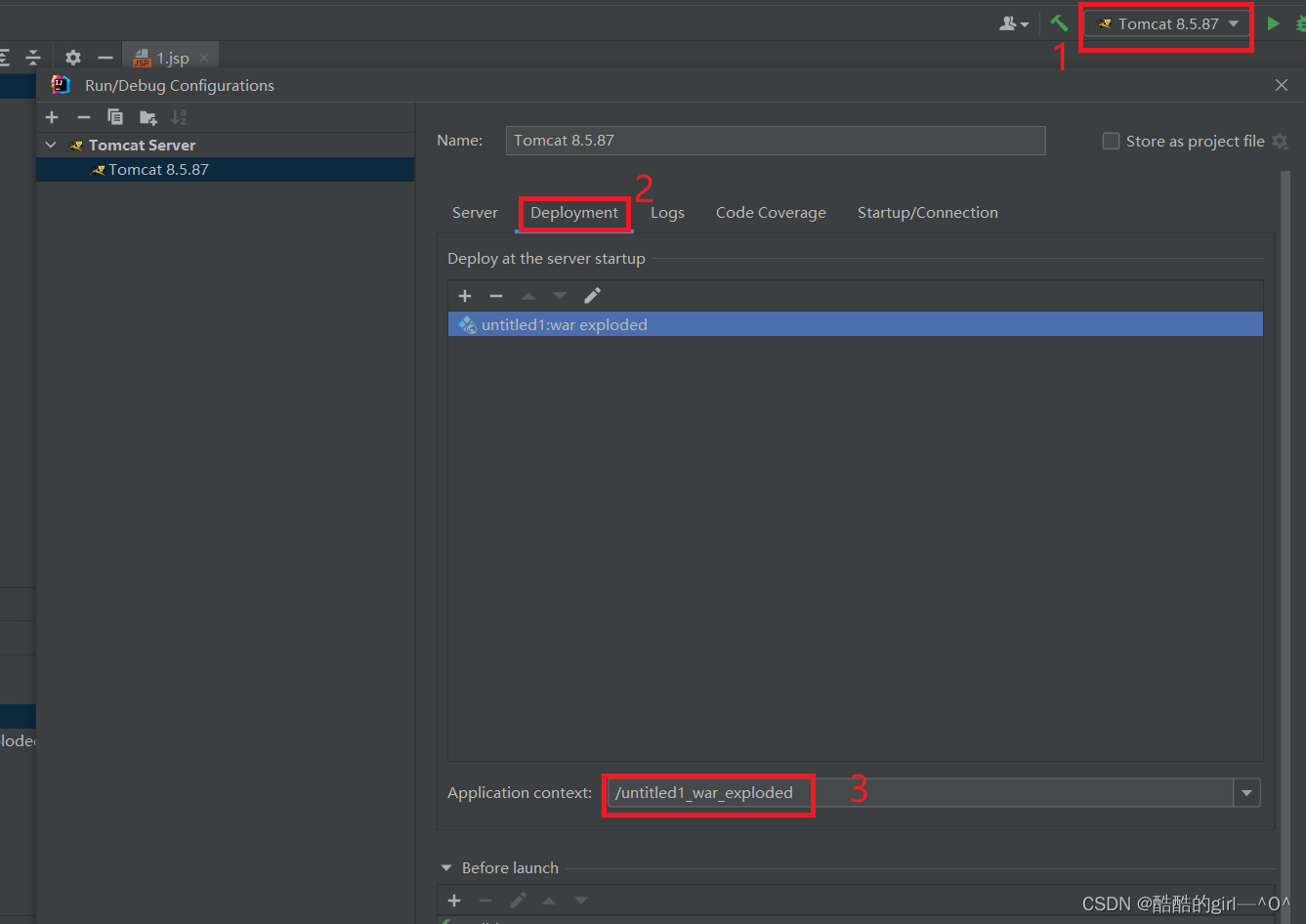Add Before launch task with plus icon
This screenshot has height=924, width=1306.
(454, 901)
